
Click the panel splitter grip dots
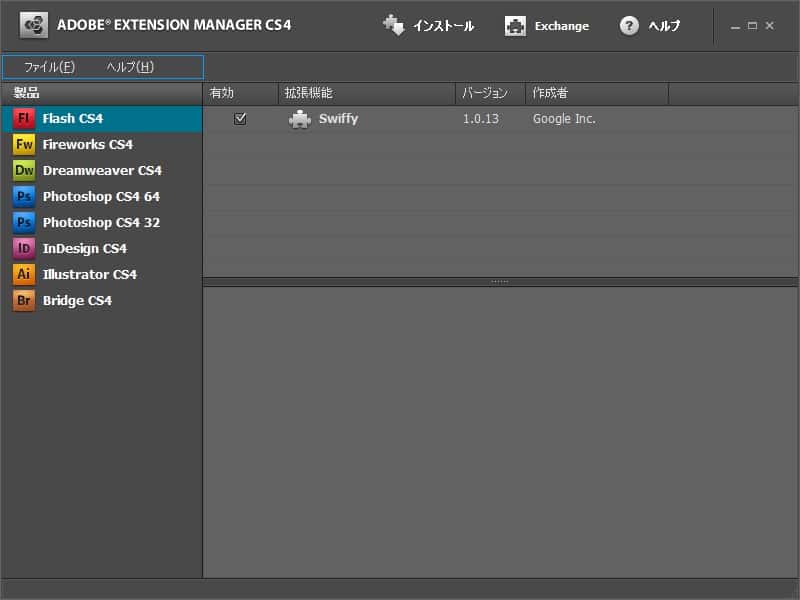[x=499, y=282]
